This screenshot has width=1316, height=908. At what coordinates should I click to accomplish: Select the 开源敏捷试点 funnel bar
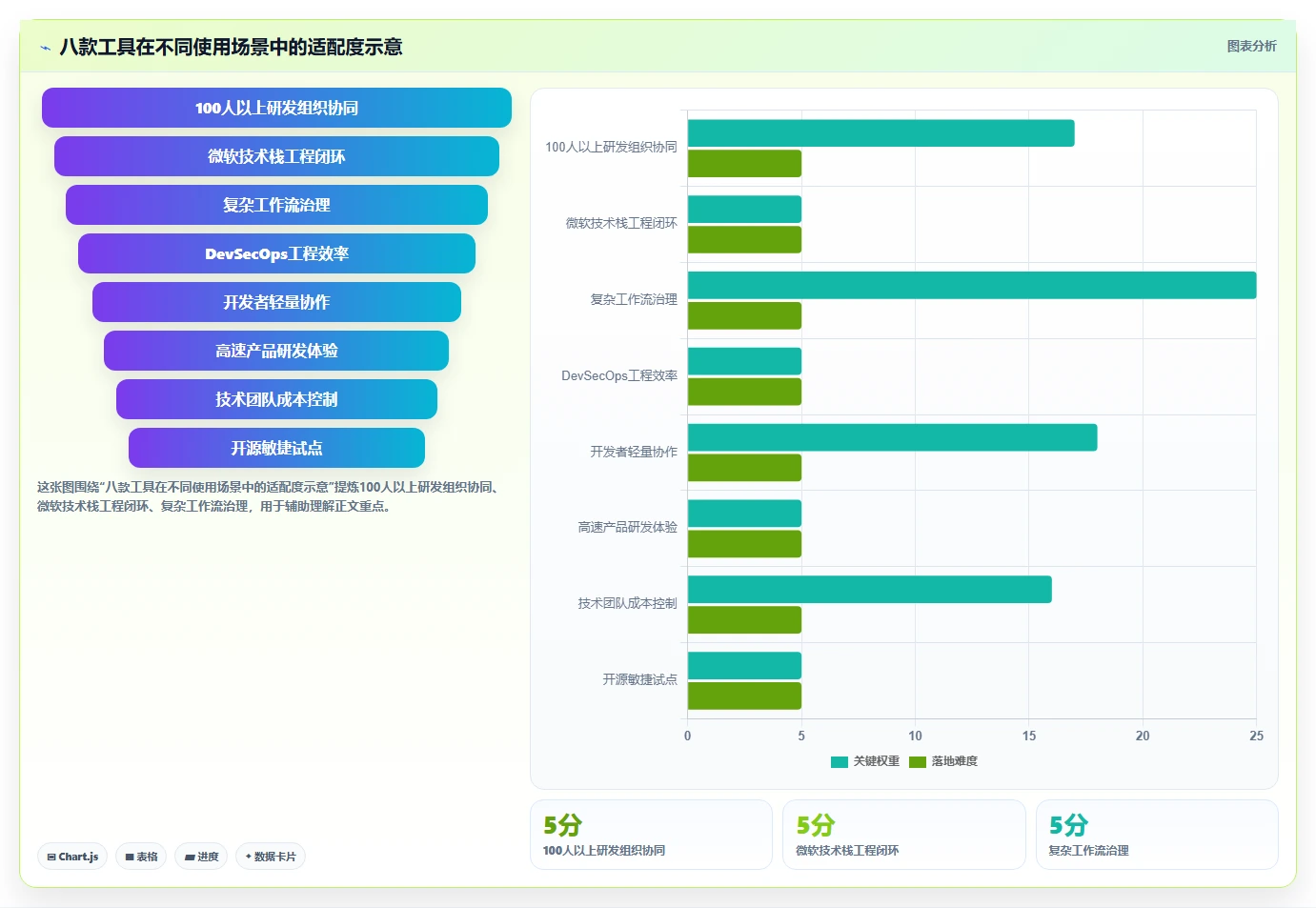pos(276,448)
